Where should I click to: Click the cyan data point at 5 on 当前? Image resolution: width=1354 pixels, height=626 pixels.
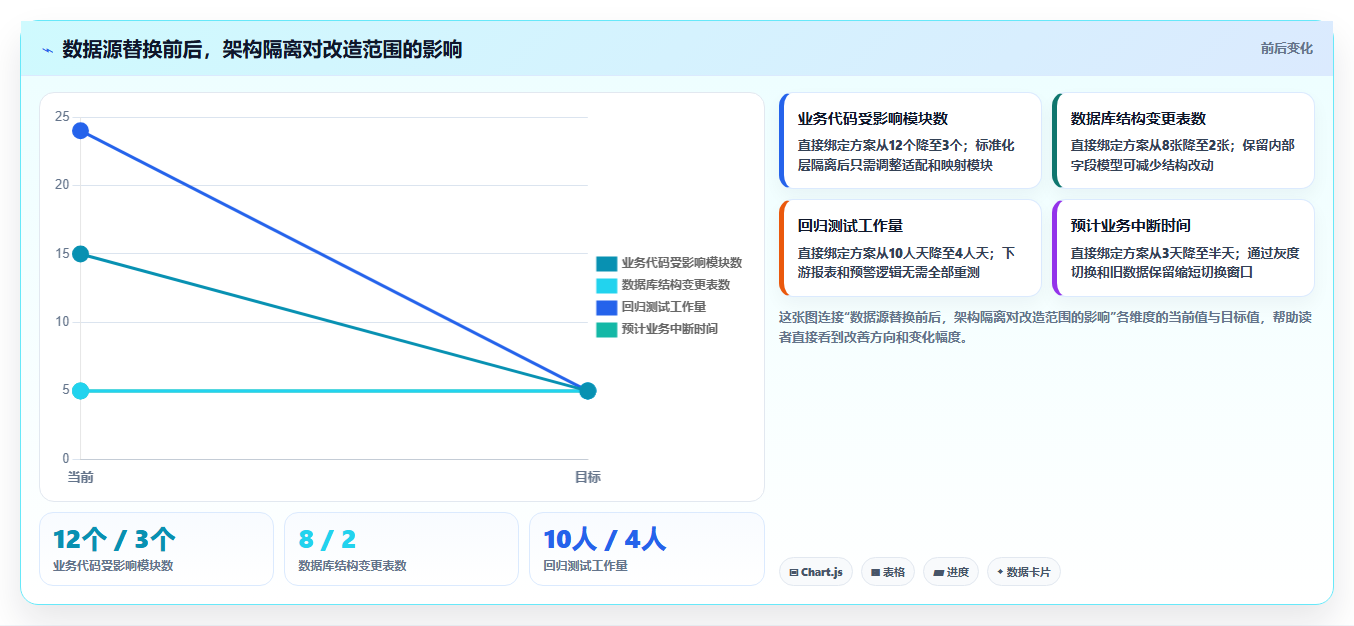(80, 391)
